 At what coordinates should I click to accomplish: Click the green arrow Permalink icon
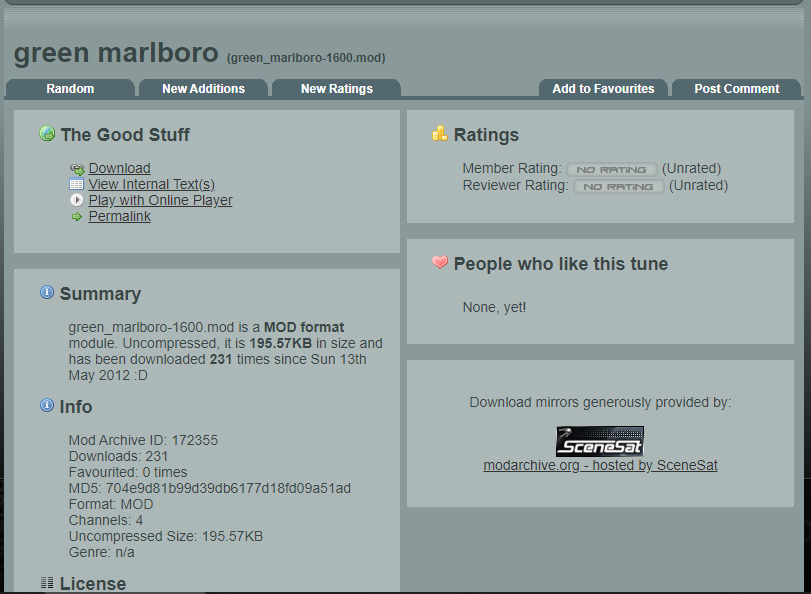pos(77,217)
